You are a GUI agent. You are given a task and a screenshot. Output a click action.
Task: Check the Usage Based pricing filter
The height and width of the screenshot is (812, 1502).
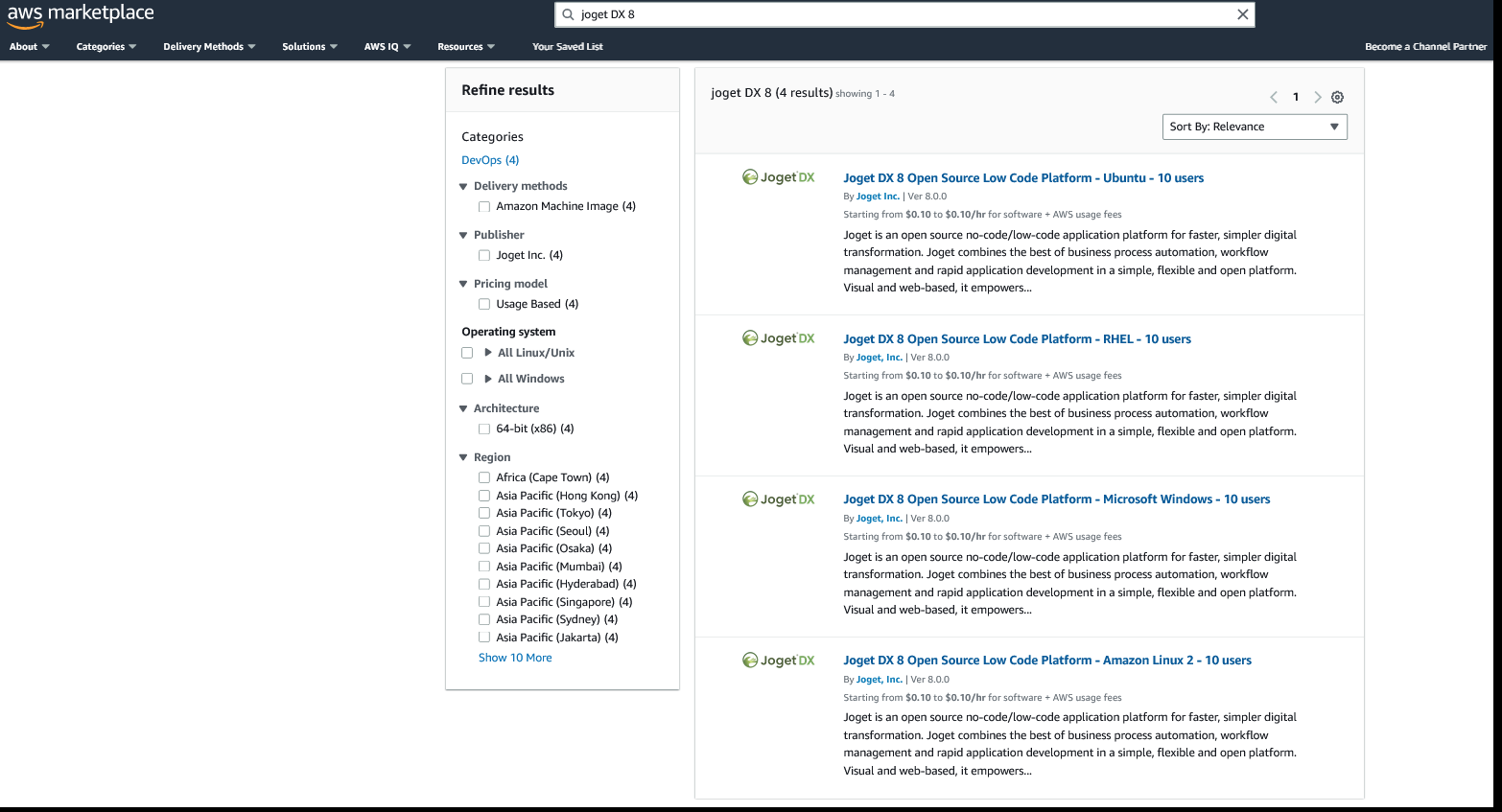484,304
